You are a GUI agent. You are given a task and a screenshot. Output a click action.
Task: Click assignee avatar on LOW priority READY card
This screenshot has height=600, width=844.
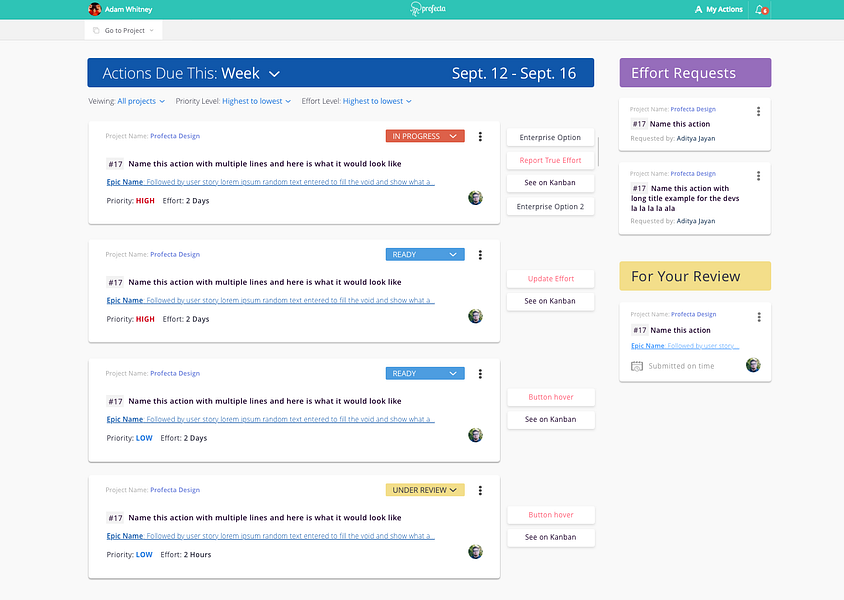(475, 435)
